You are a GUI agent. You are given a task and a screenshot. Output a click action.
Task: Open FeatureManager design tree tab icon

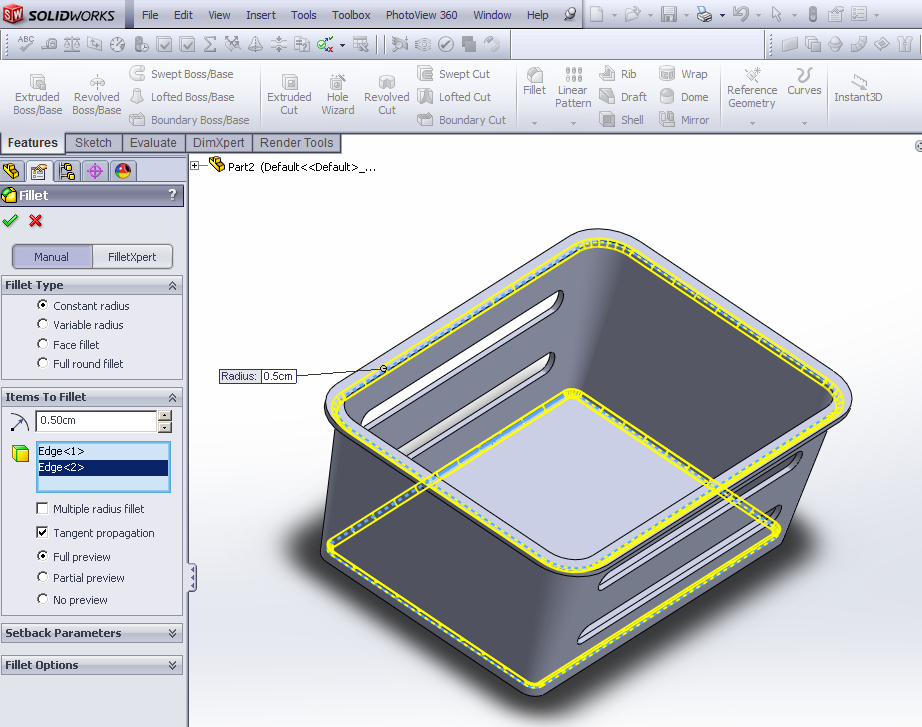tap(12, 171)
